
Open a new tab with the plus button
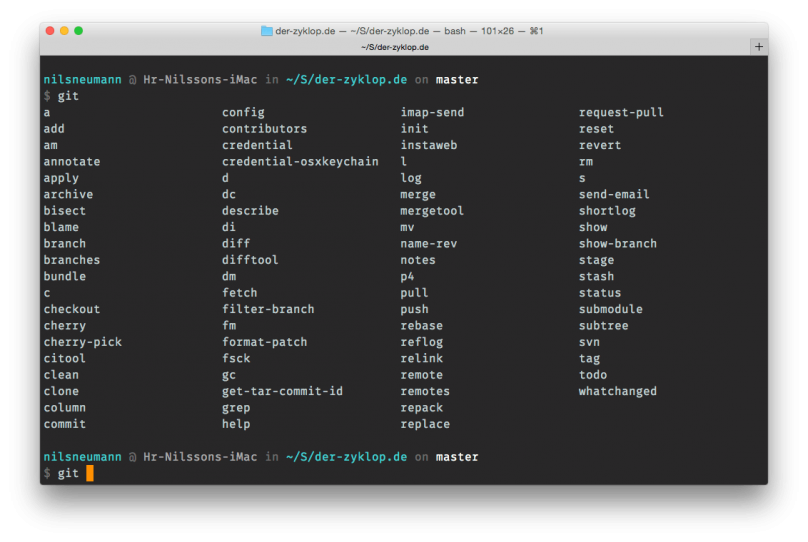(x=759, y=47)
